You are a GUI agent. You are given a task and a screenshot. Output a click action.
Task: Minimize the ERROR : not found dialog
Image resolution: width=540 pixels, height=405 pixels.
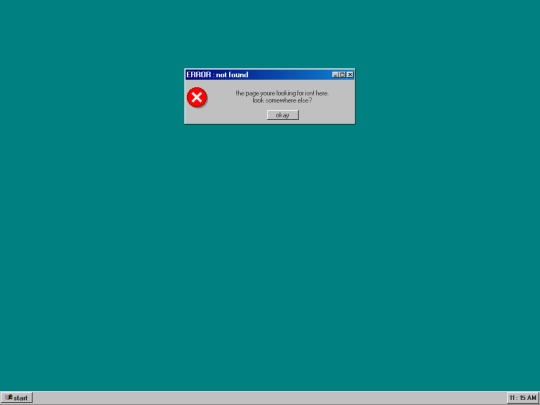click(335, 75)
